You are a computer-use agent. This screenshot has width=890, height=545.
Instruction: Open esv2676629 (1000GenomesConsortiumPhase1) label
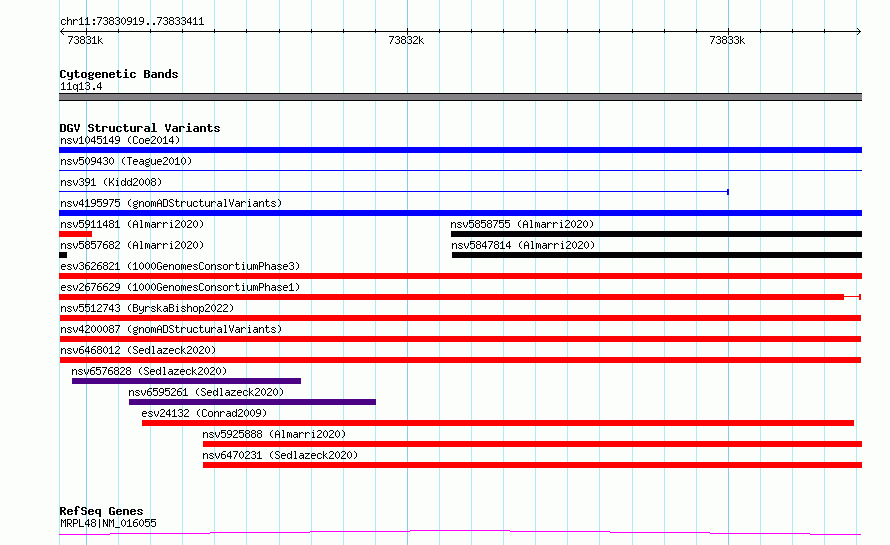click(x=180, y=287)
